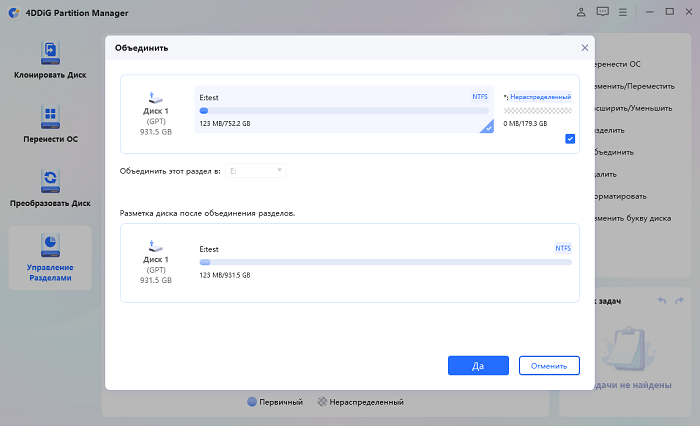
Task: Click the Отменить button
Action: 549,366
